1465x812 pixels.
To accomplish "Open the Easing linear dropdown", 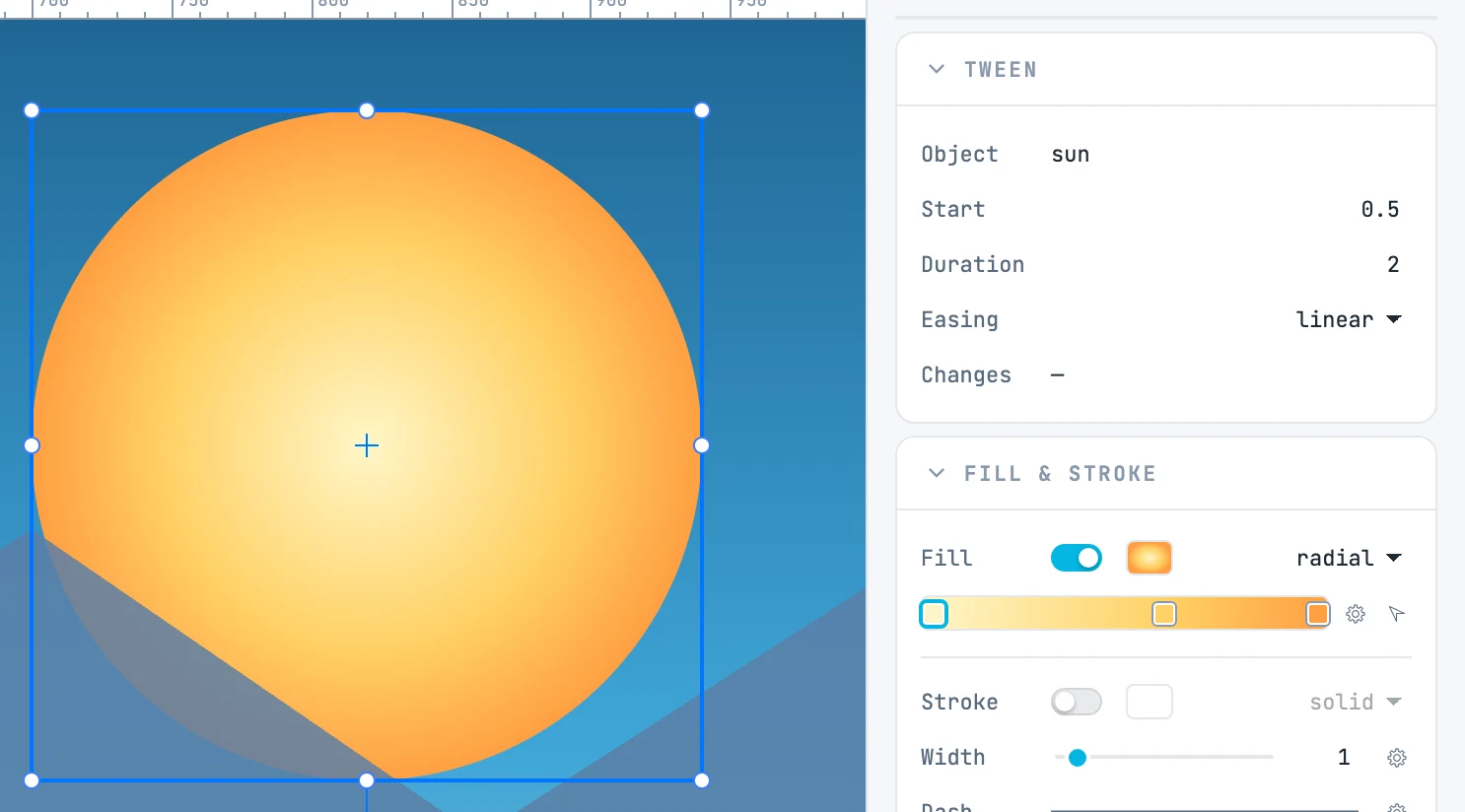I will point(1349,319).
